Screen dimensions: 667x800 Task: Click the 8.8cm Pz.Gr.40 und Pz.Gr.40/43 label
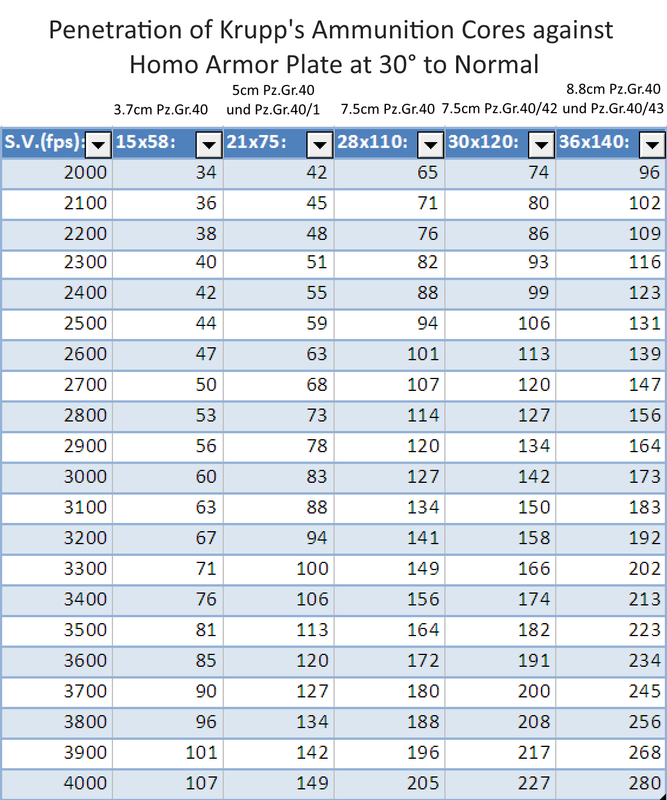tap(613, 98)
